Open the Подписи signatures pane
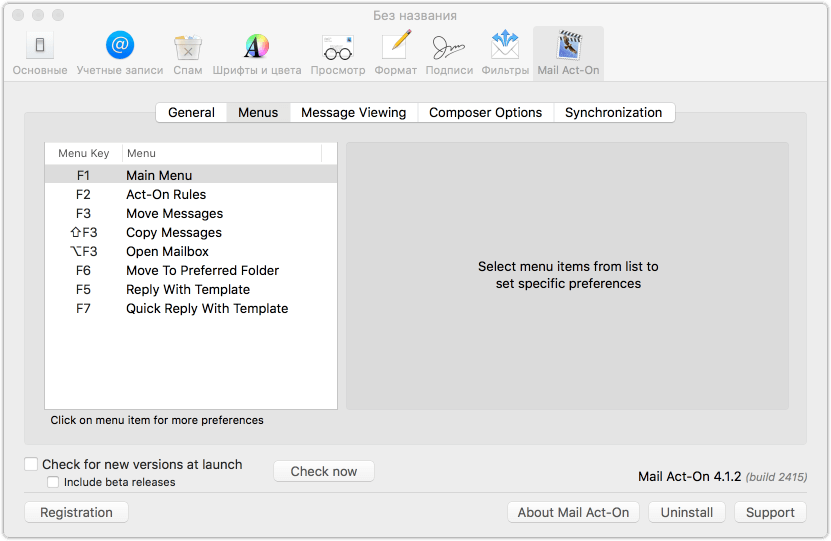Viewport: 831px width, 541px height. click(449, 54)
